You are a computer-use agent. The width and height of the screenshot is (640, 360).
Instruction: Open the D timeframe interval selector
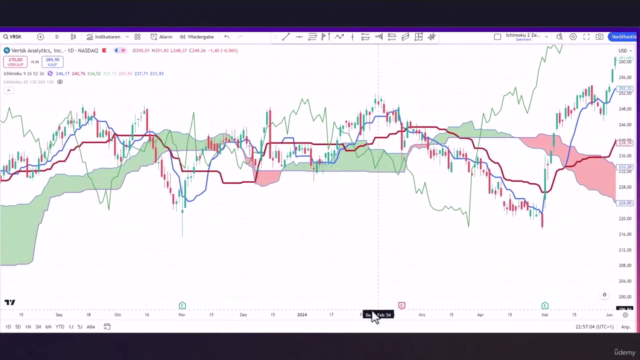[57, 37]
